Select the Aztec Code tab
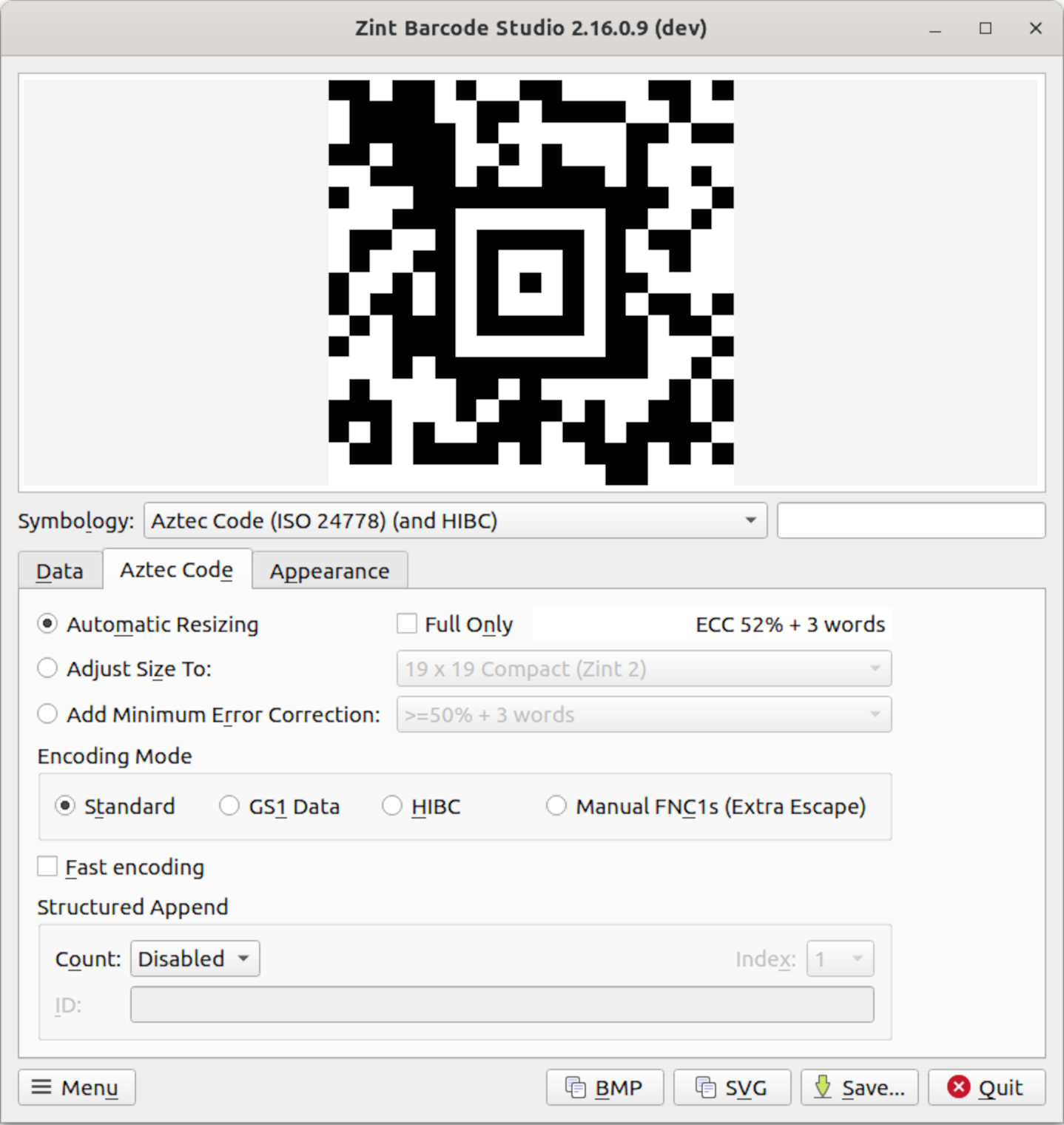 (177, 569)
